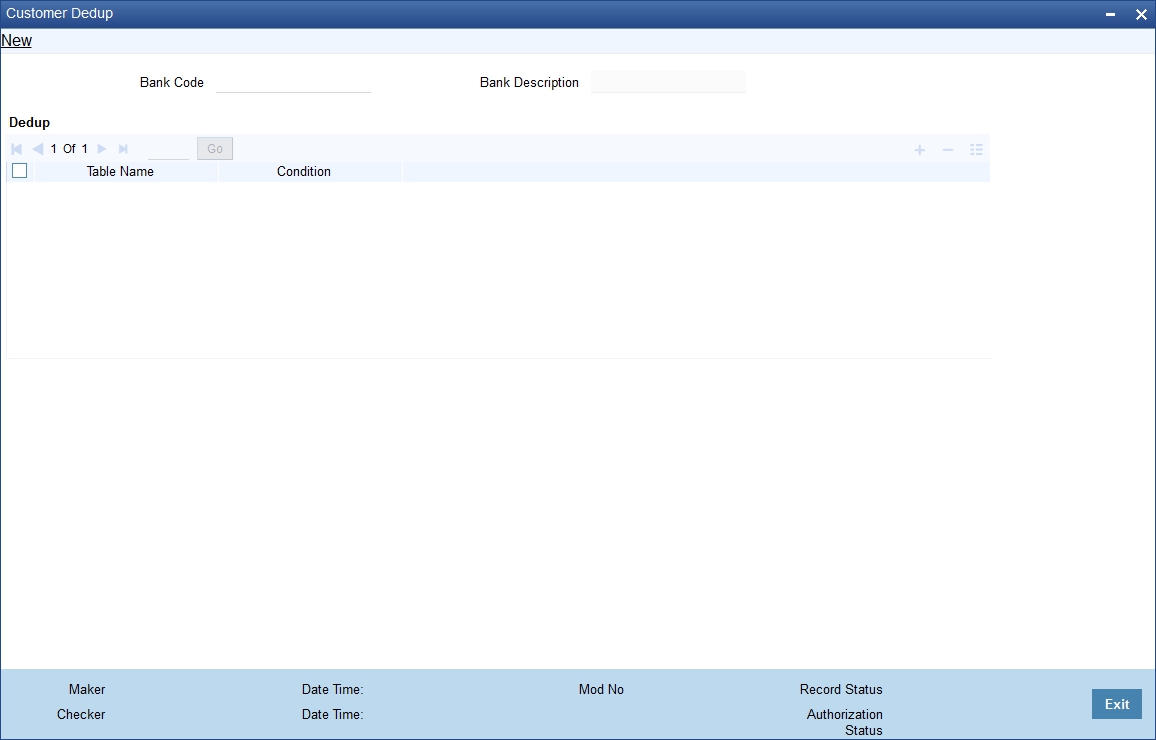Focus the Bank Code input field
1156x740 pixels.
[x=293, y=82]
